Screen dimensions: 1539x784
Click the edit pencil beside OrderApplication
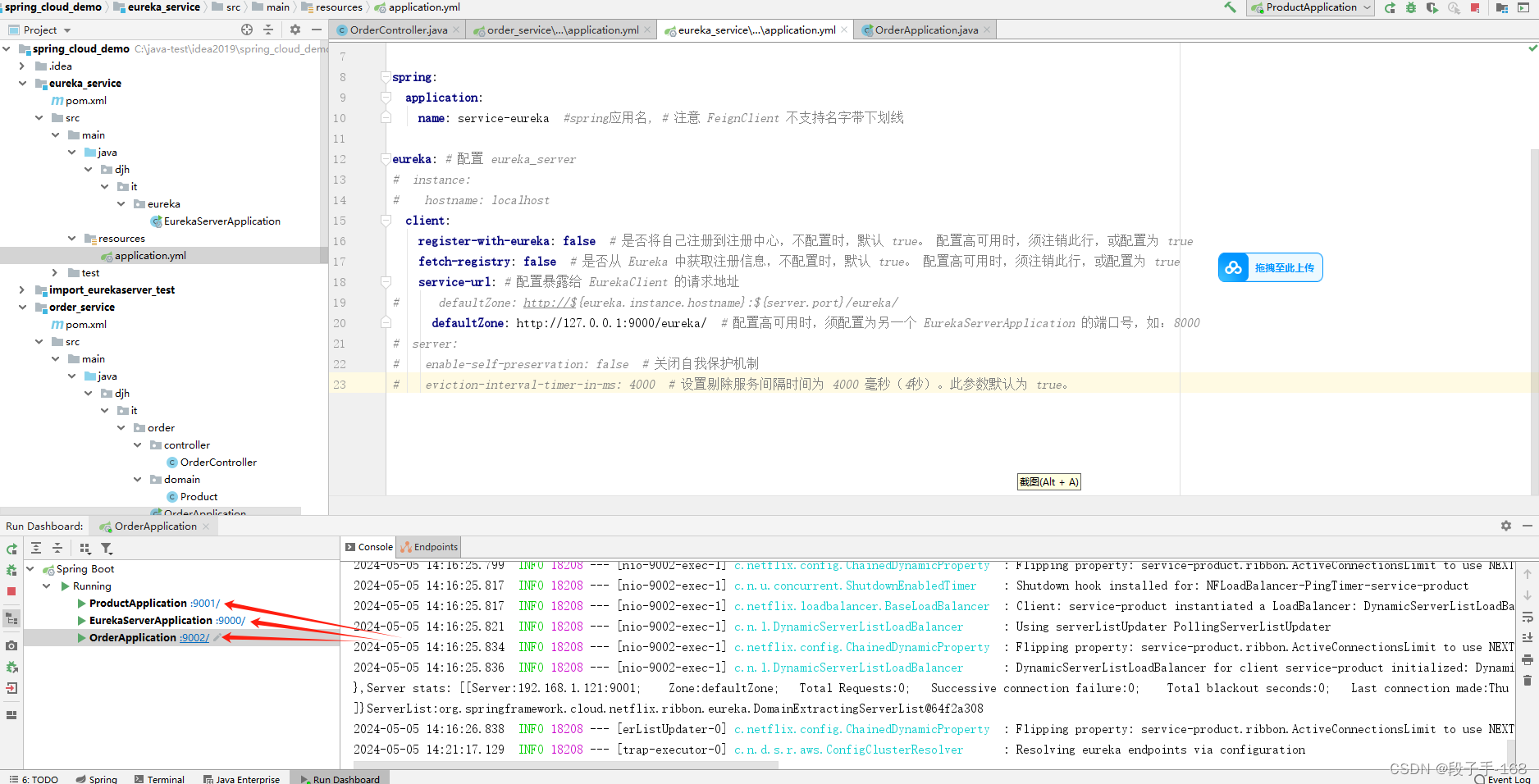217,637
